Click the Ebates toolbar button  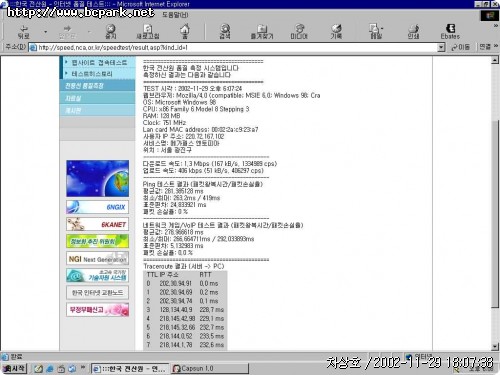pos(450,32)
